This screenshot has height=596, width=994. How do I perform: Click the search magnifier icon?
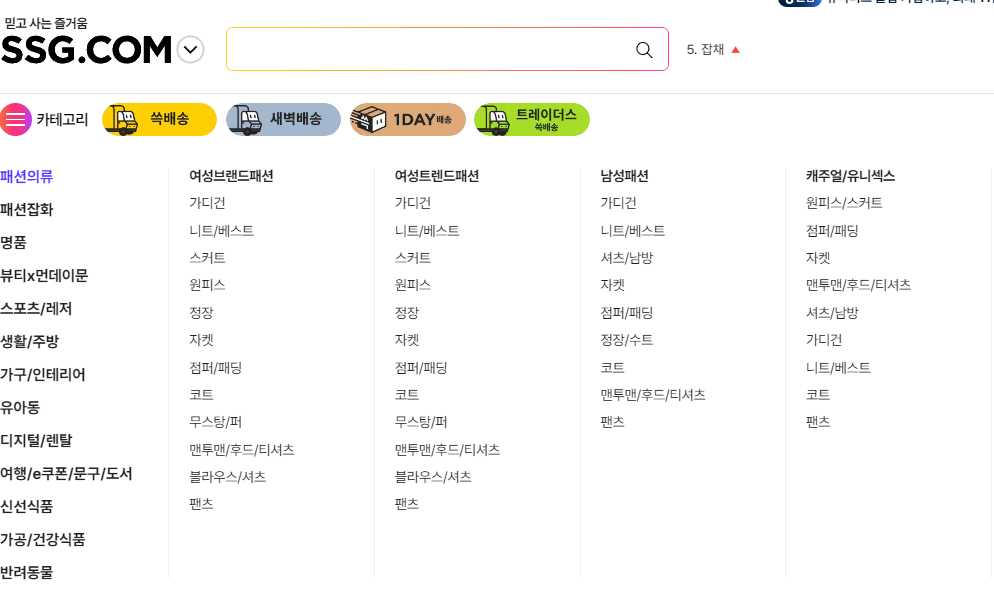pyautogui.click(x=644, y=50)
